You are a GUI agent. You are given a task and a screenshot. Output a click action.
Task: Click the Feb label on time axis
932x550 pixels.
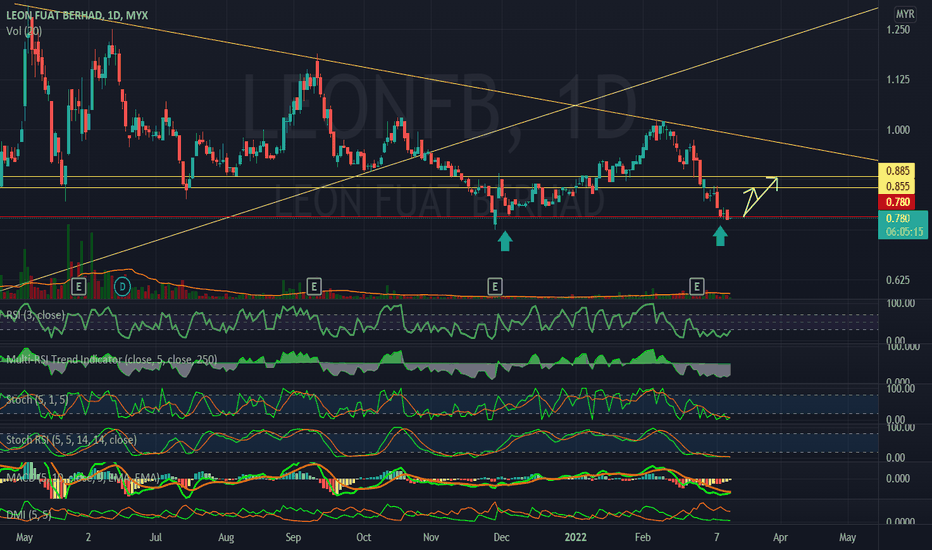click(x=643, y=538)
